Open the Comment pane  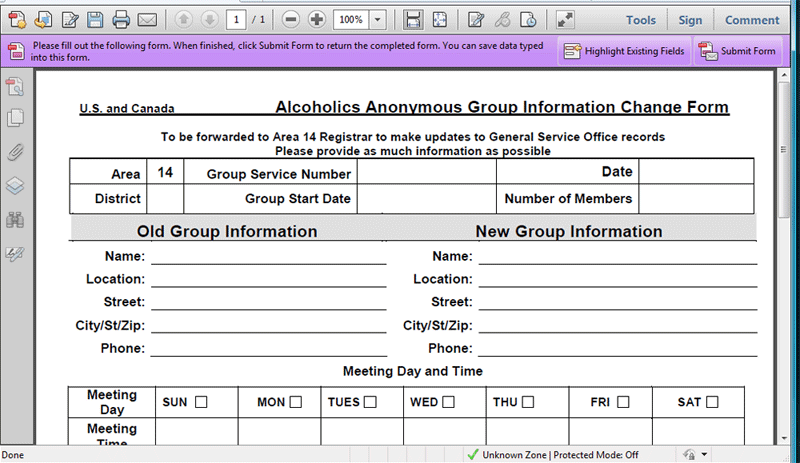752,20
